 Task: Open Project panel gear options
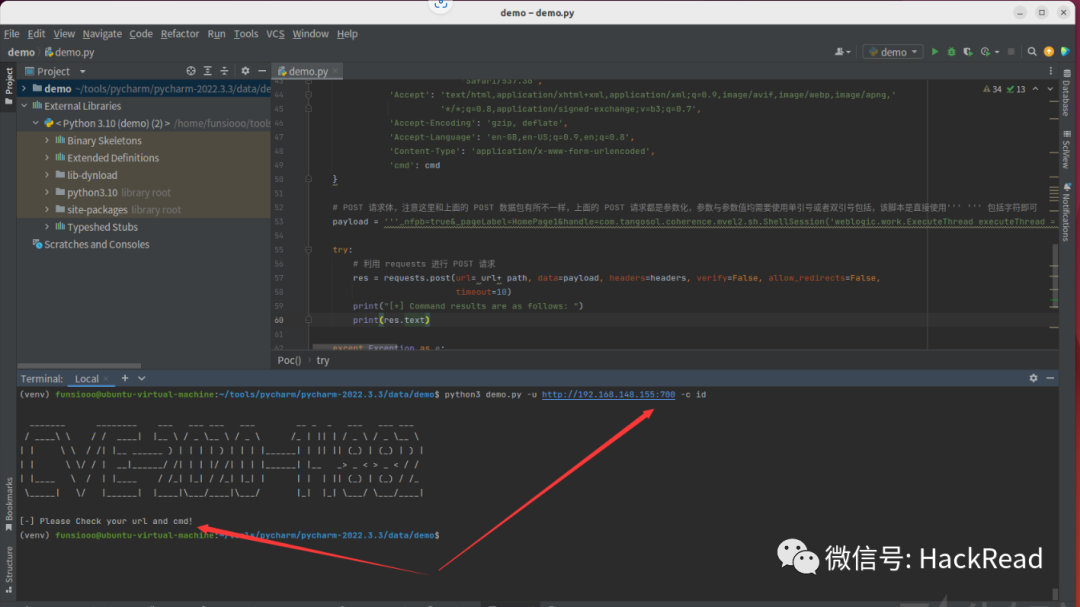(245, 71)
